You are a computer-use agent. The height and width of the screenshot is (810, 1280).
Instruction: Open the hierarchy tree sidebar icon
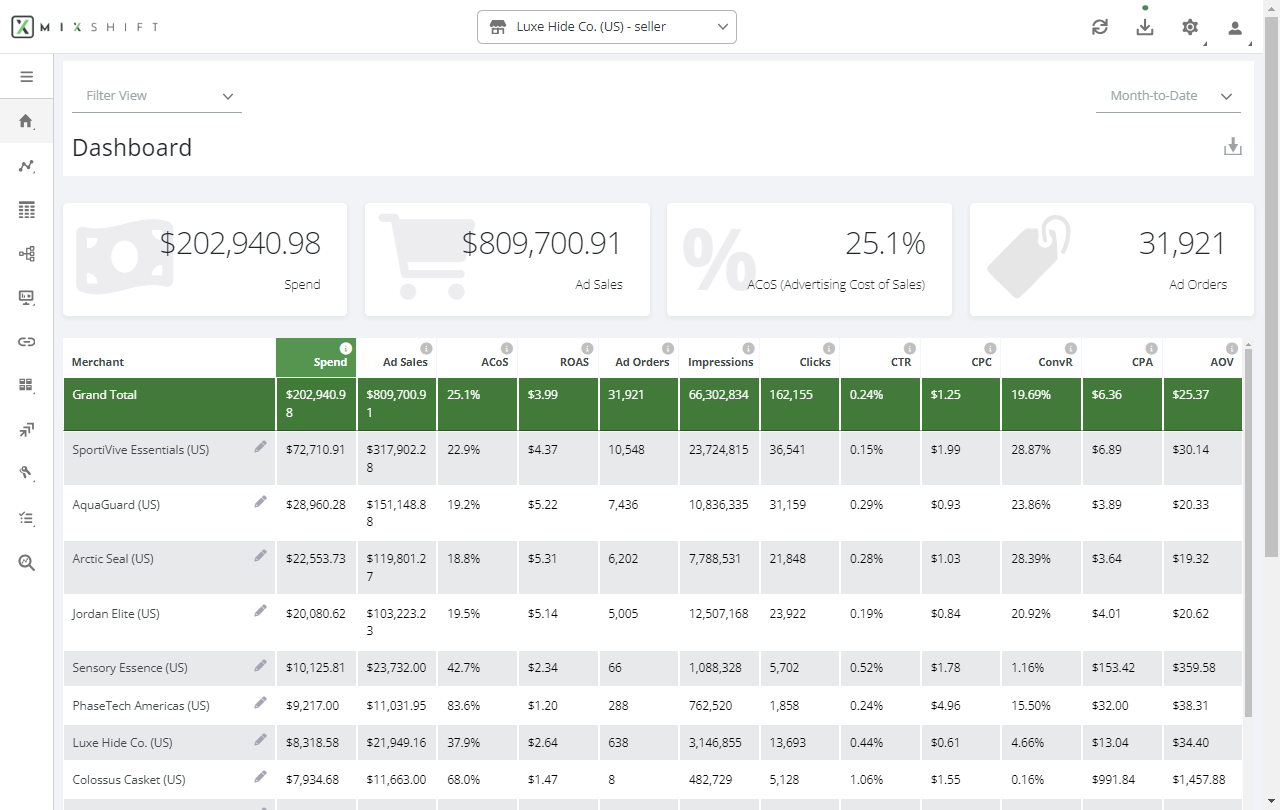26,254
